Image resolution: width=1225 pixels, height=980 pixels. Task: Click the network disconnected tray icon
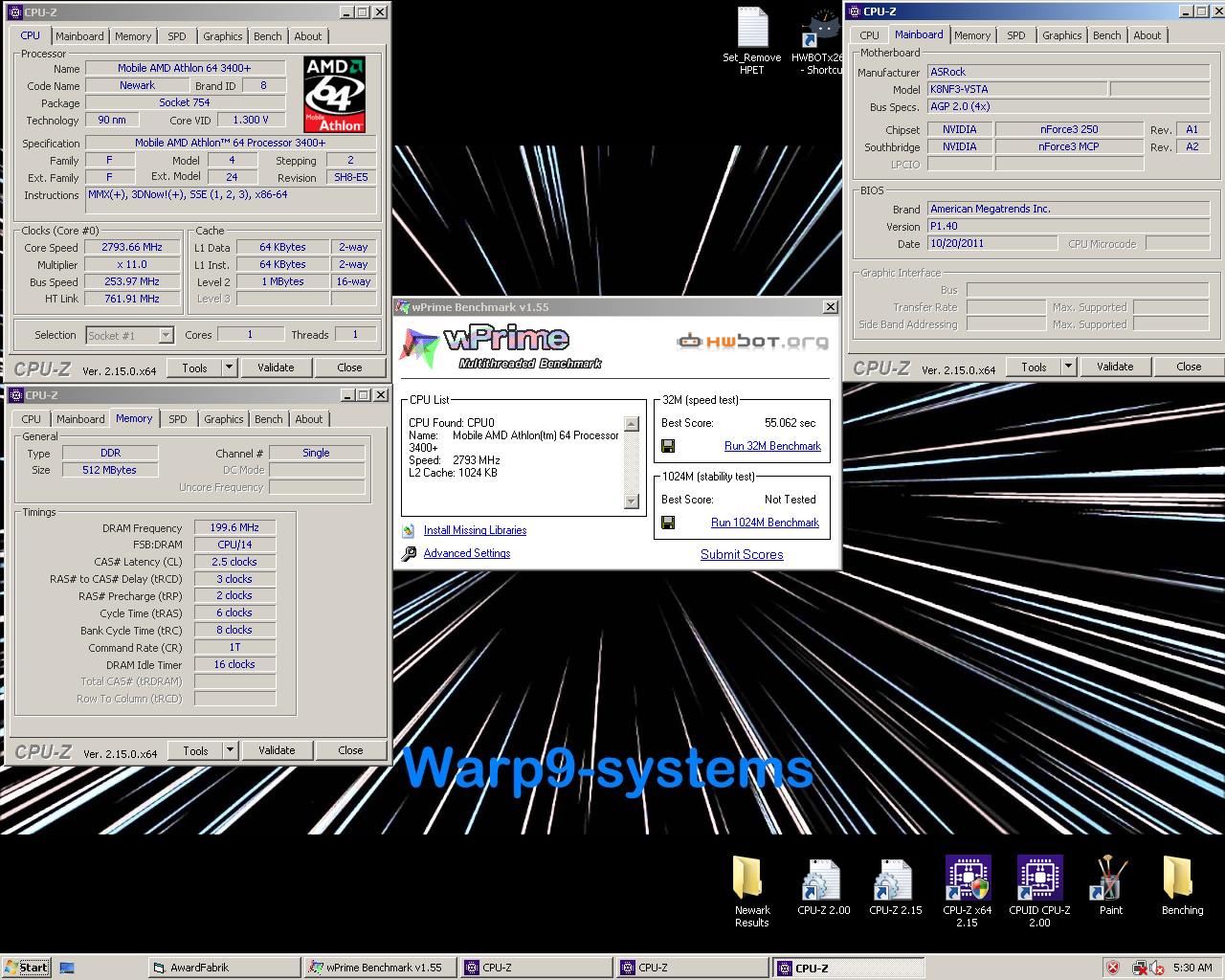click(1139, 968)
